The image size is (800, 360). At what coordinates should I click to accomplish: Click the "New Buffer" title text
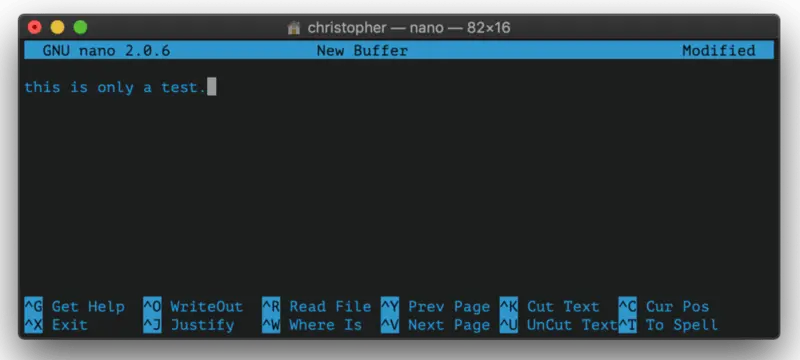pyautogui.click(x=362, y=50)
